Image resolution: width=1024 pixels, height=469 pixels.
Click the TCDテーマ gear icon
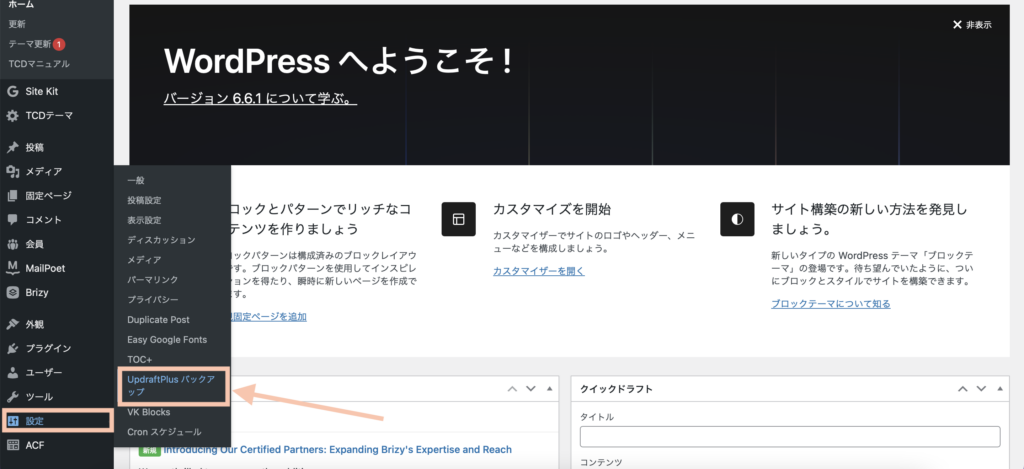(12, 116)
